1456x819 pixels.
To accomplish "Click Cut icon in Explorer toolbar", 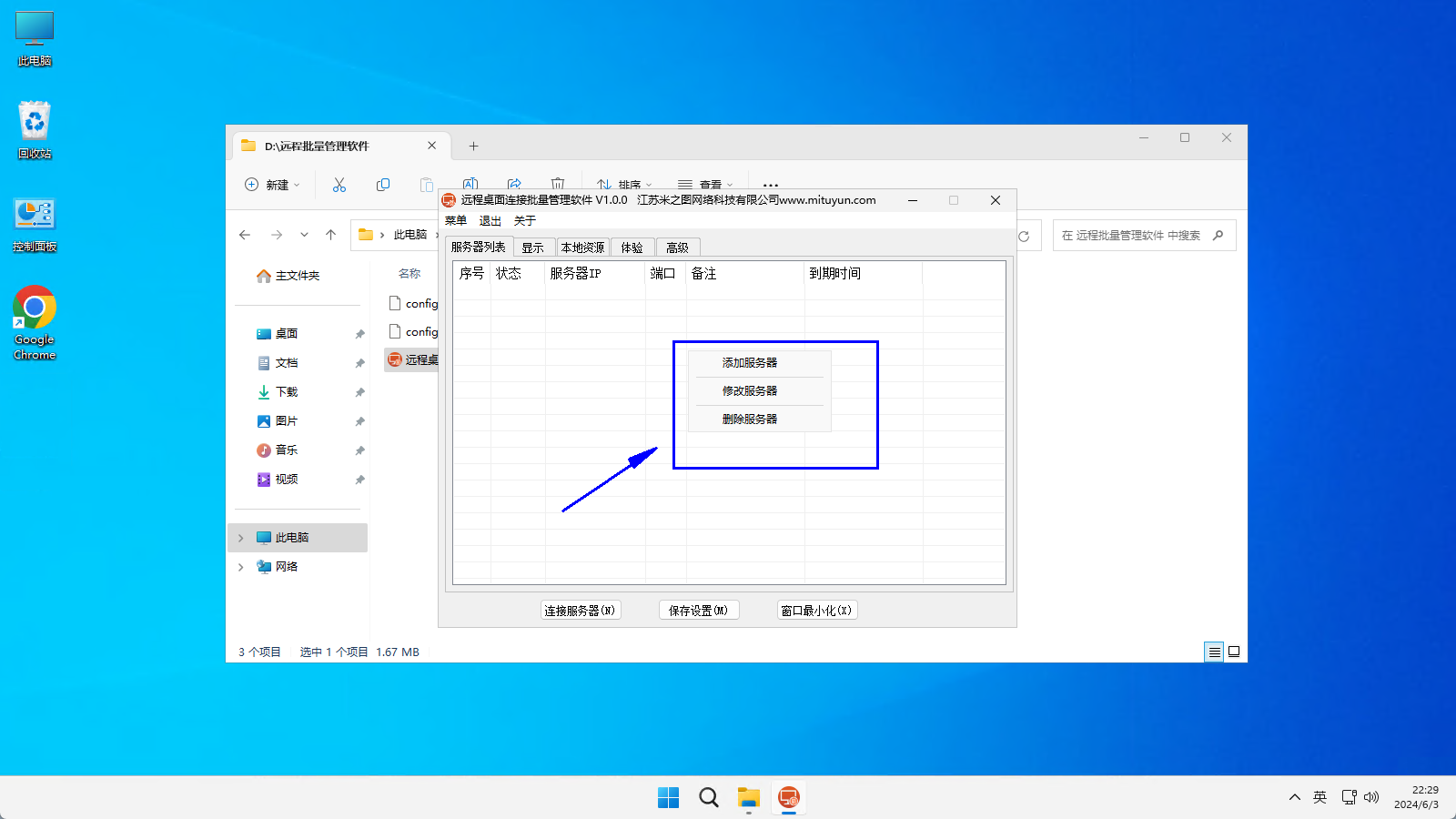I will coord(339,185).
